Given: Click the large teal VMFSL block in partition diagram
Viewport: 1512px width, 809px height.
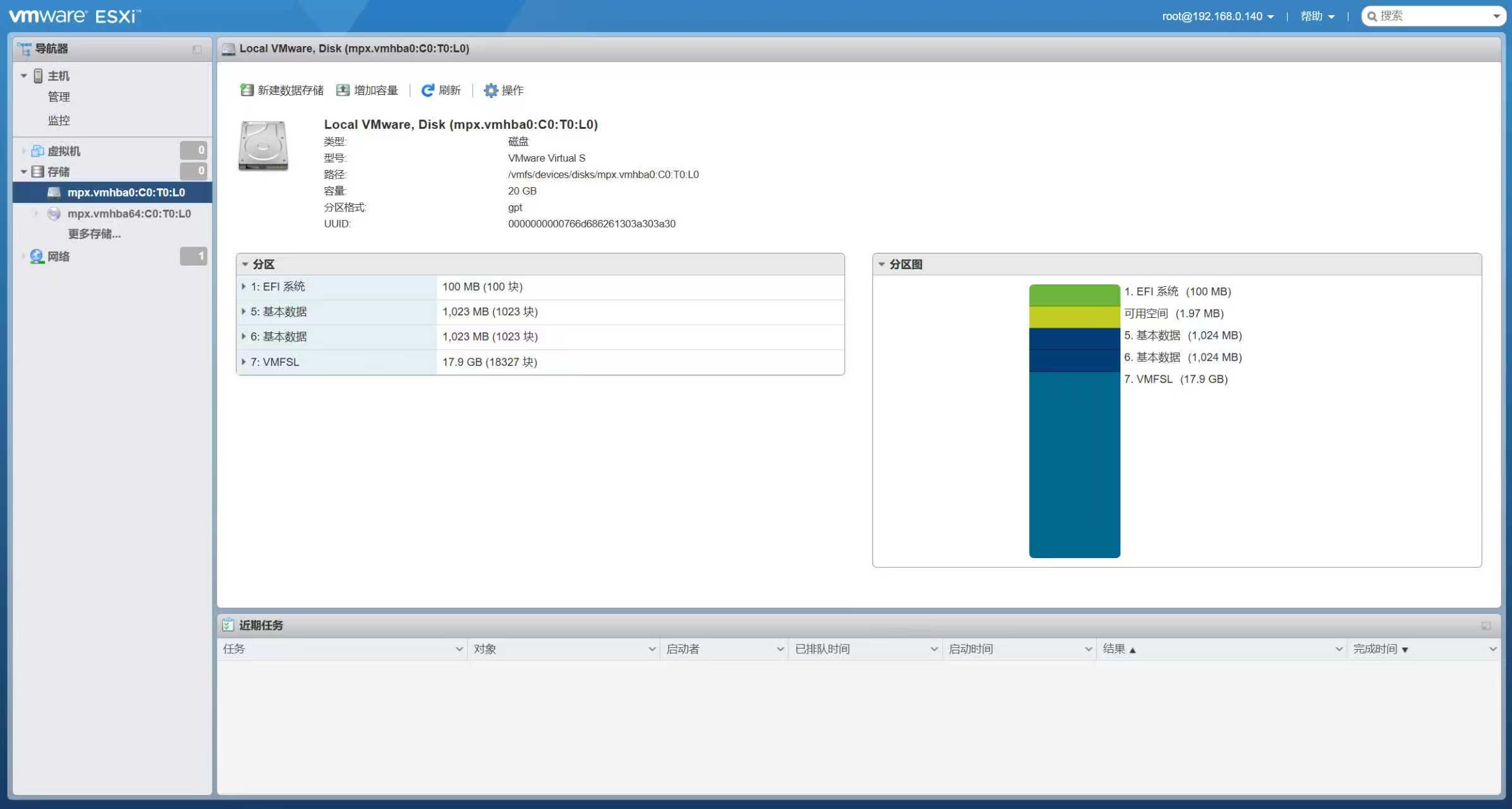Looking at the screenshot, I should (1074, 465).
